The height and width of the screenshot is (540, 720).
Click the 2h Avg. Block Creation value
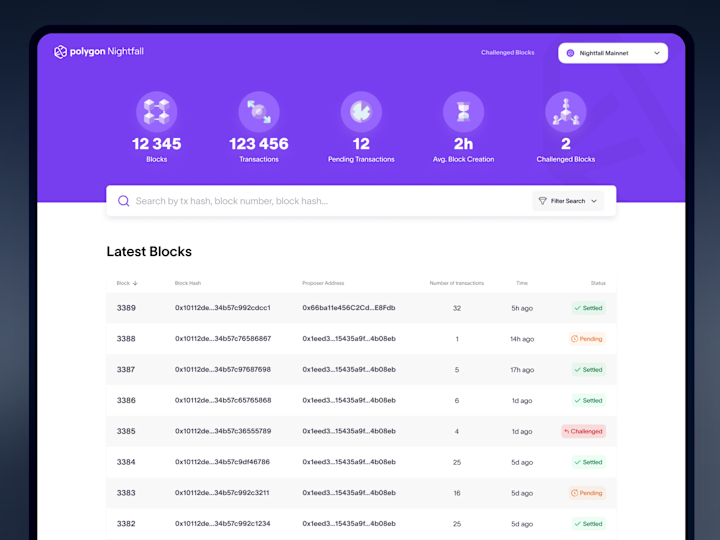(463, 144)
